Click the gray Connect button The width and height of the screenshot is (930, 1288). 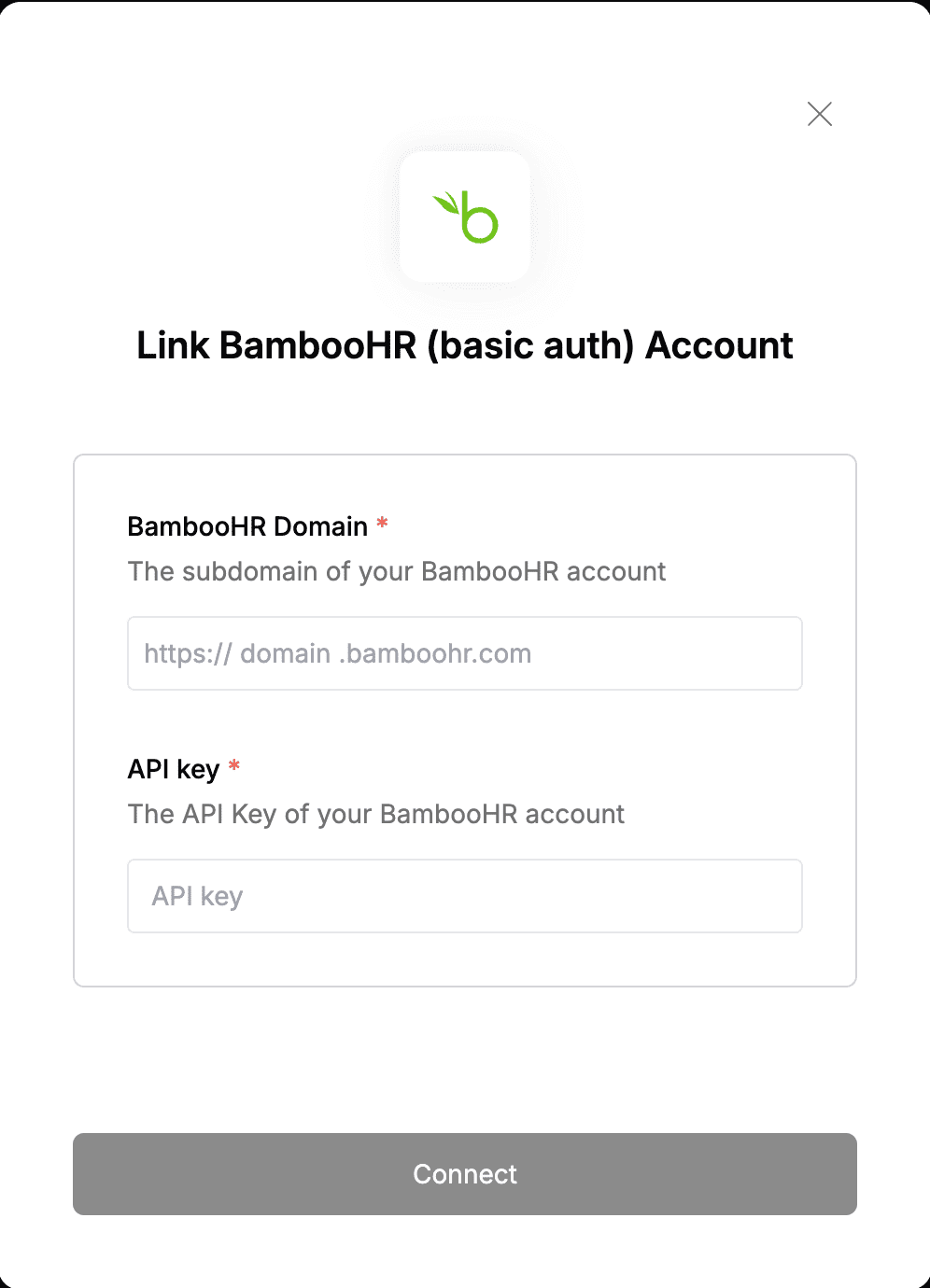465,1174
